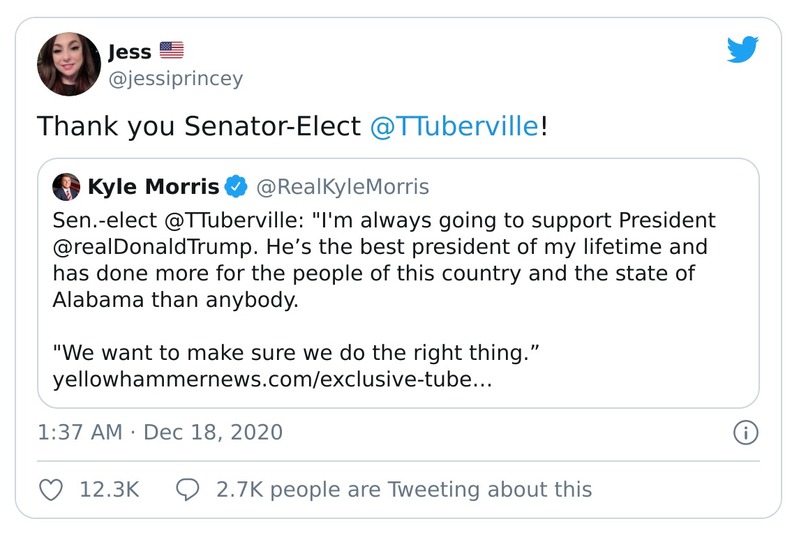Image resolution: width=799 pixels, height=542 pixels.
Task: Click the 1:37 AM Dec 18, 2020 timestamp
Action: click(160, 433)
